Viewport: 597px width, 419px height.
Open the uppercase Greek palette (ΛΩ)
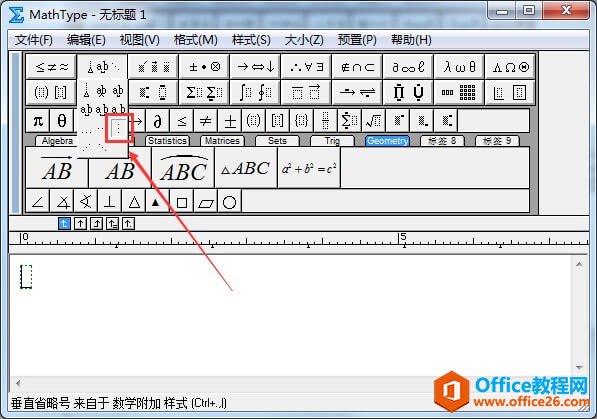click(511, 67)
